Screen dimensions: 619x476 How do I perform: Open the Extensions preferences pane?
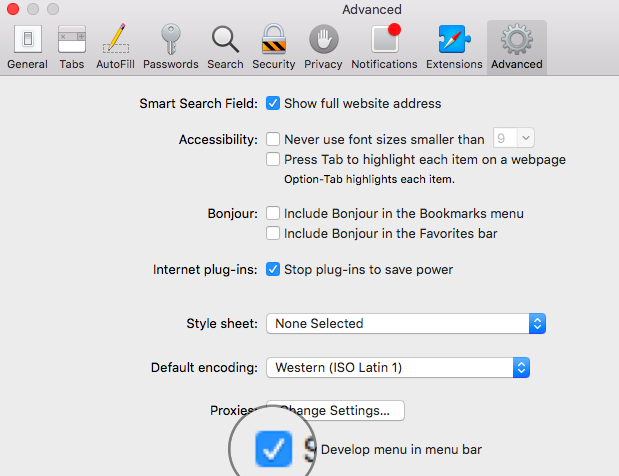click(454, 47)
